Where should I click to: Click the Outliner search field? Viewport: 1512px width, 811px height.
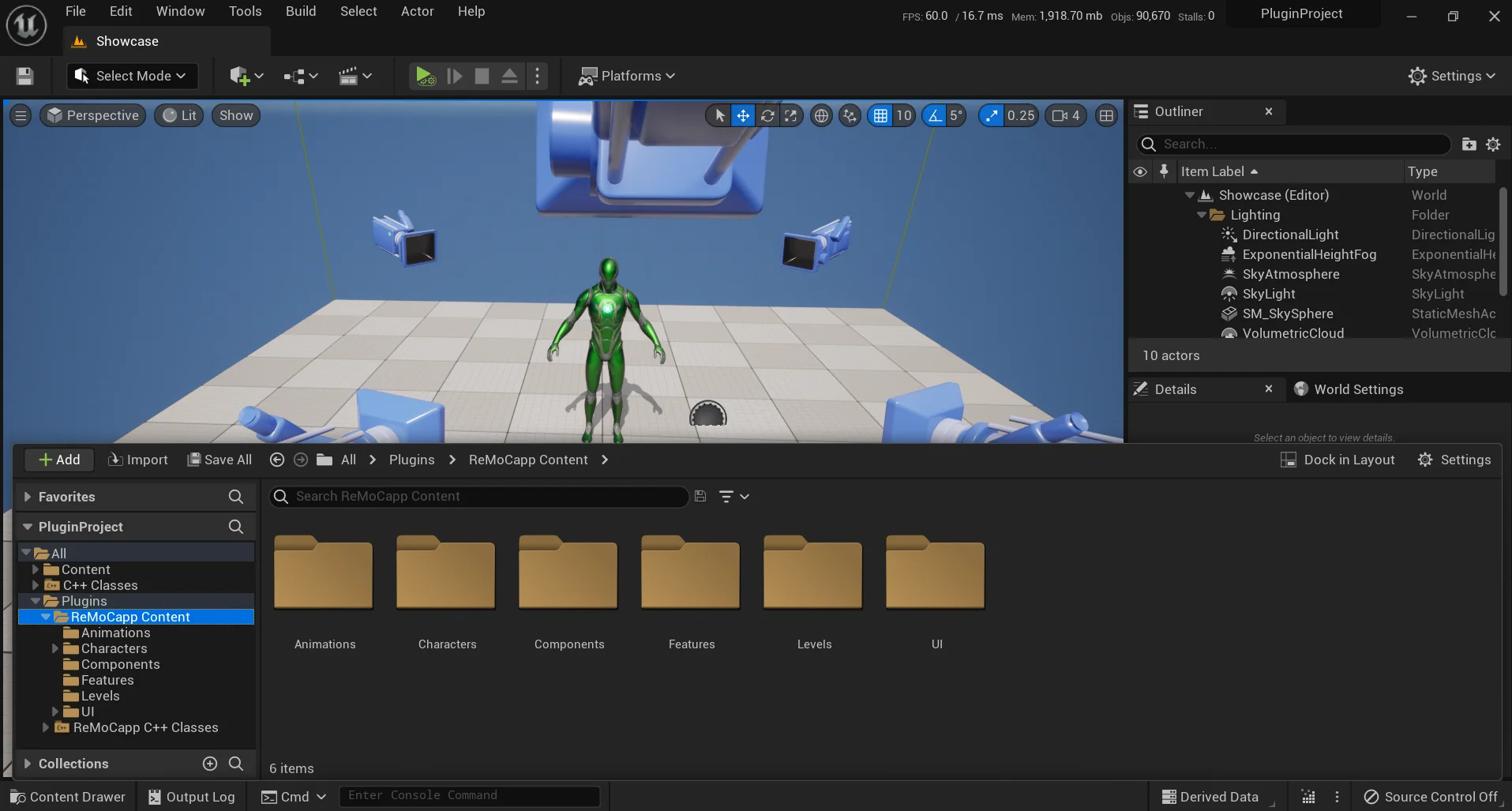click(x=1293, y=144)
